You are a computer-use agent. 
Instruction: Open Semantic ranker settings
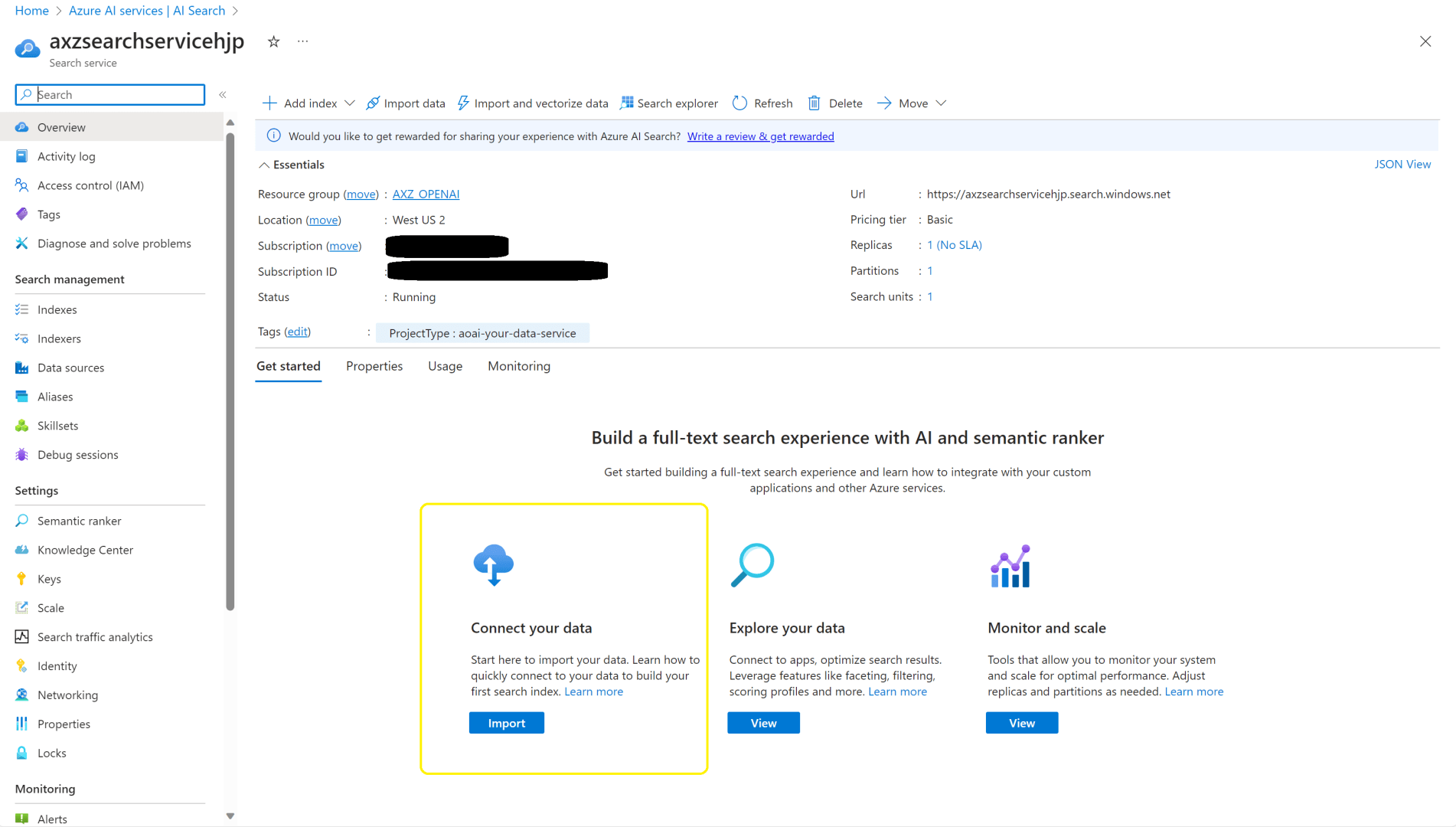point(79,521)
